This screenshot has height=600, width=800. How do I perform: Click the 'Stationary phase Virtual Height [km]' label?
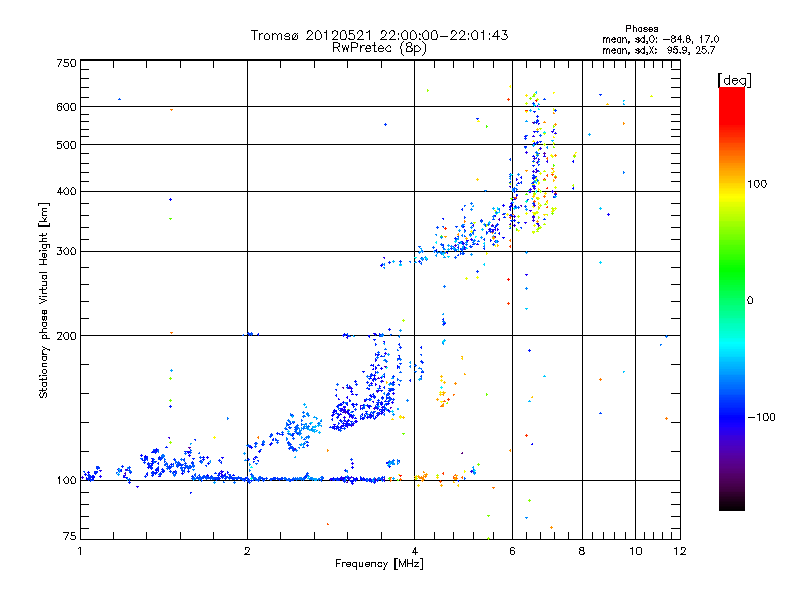click(43, 300)
